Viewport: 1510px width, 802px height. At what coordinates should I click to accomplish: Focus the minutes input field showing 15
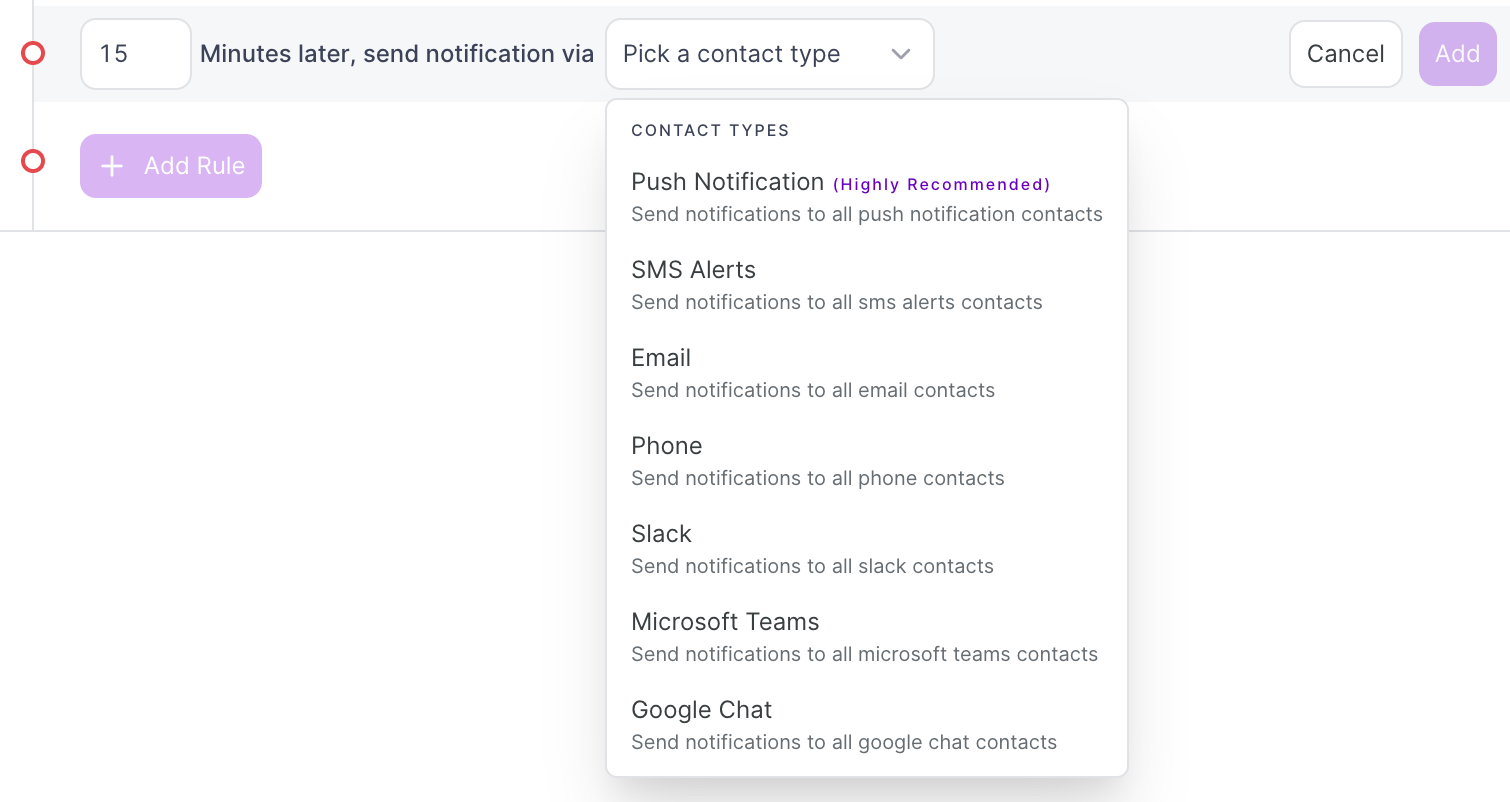coord(135,54)
